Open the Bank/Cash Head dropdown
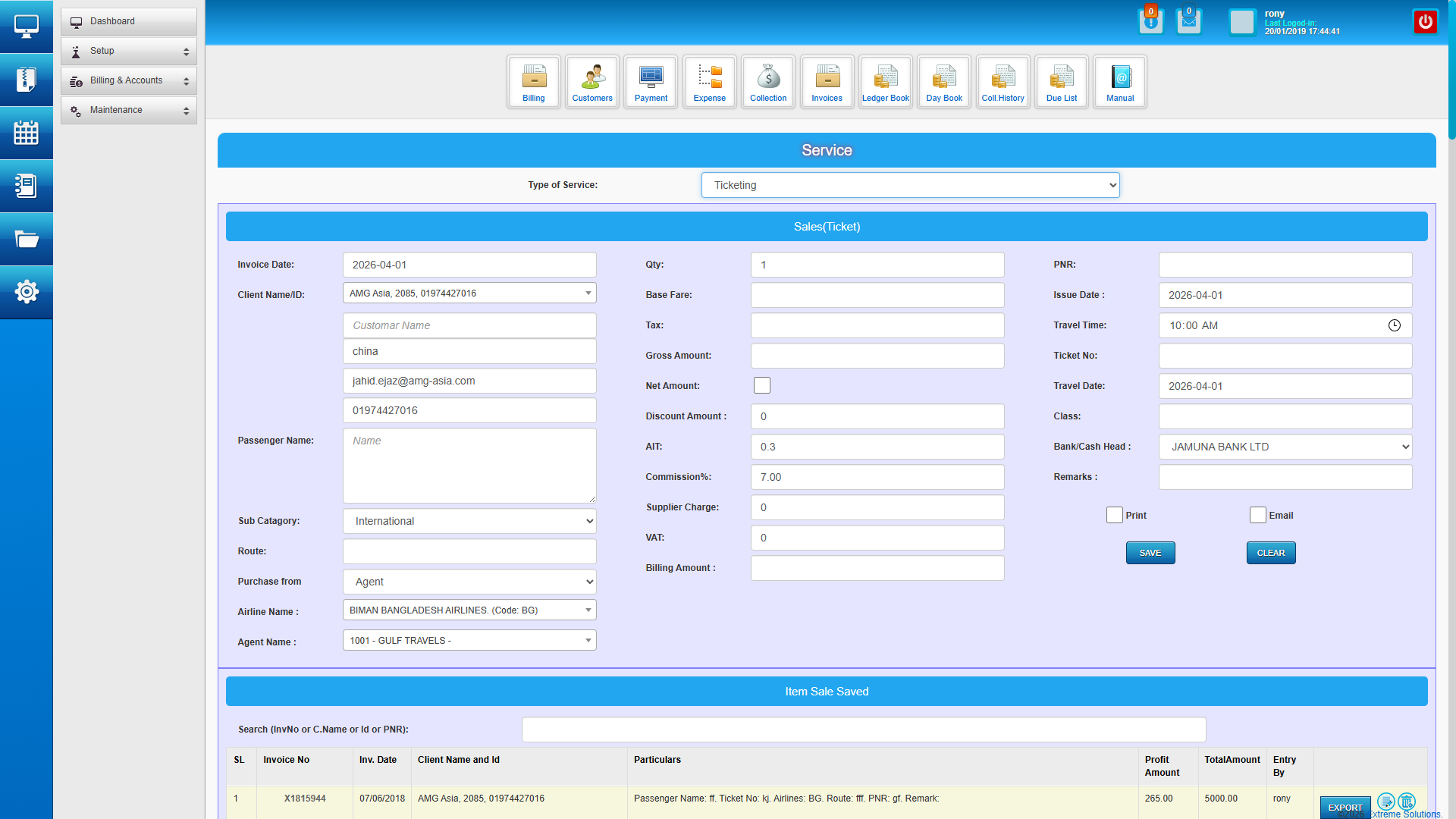1456x819 pixels. 1285,447
